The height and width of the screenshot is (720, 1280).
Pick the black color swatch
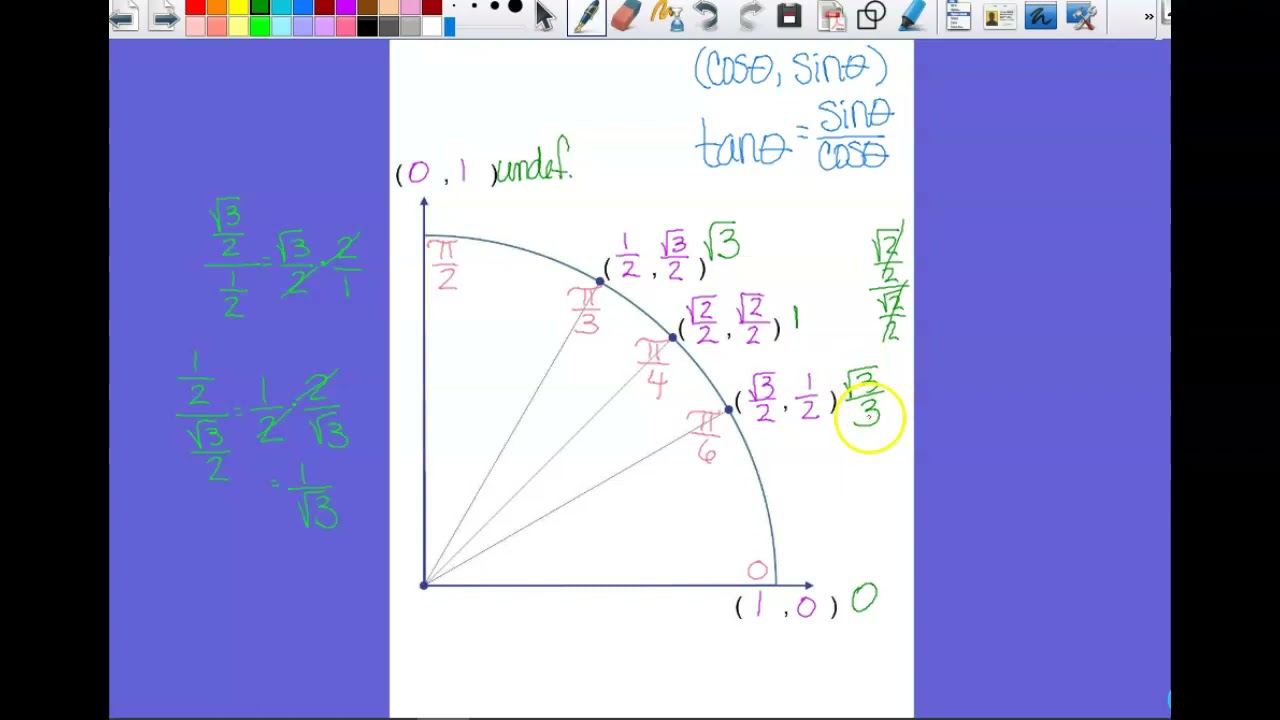coord(368,26)
